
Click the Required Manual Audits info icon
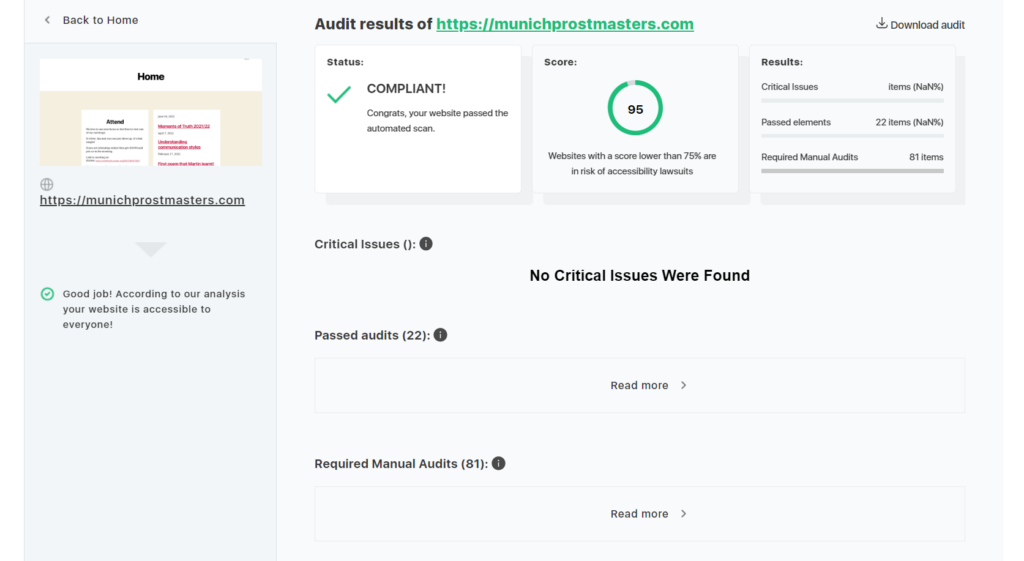click(498, 463)
